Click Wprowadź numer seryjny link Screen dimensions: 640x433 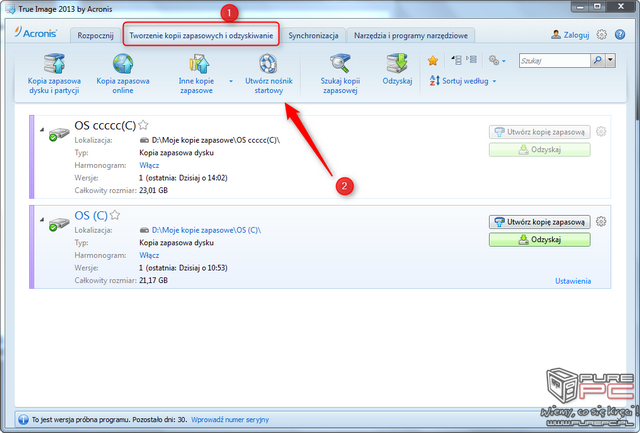[230, 420]
